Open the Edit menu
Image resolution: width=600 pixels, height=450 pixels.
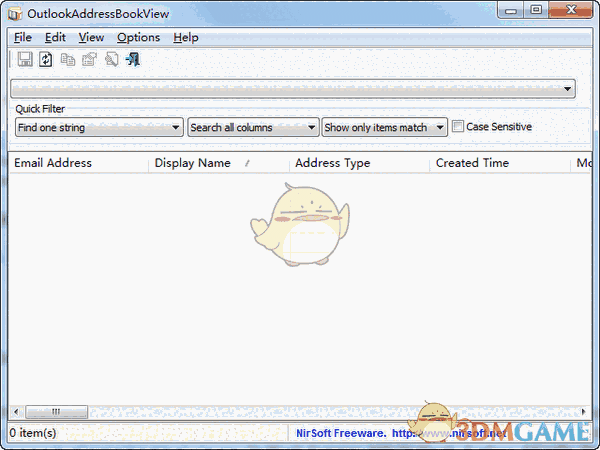tap(55, 38)
